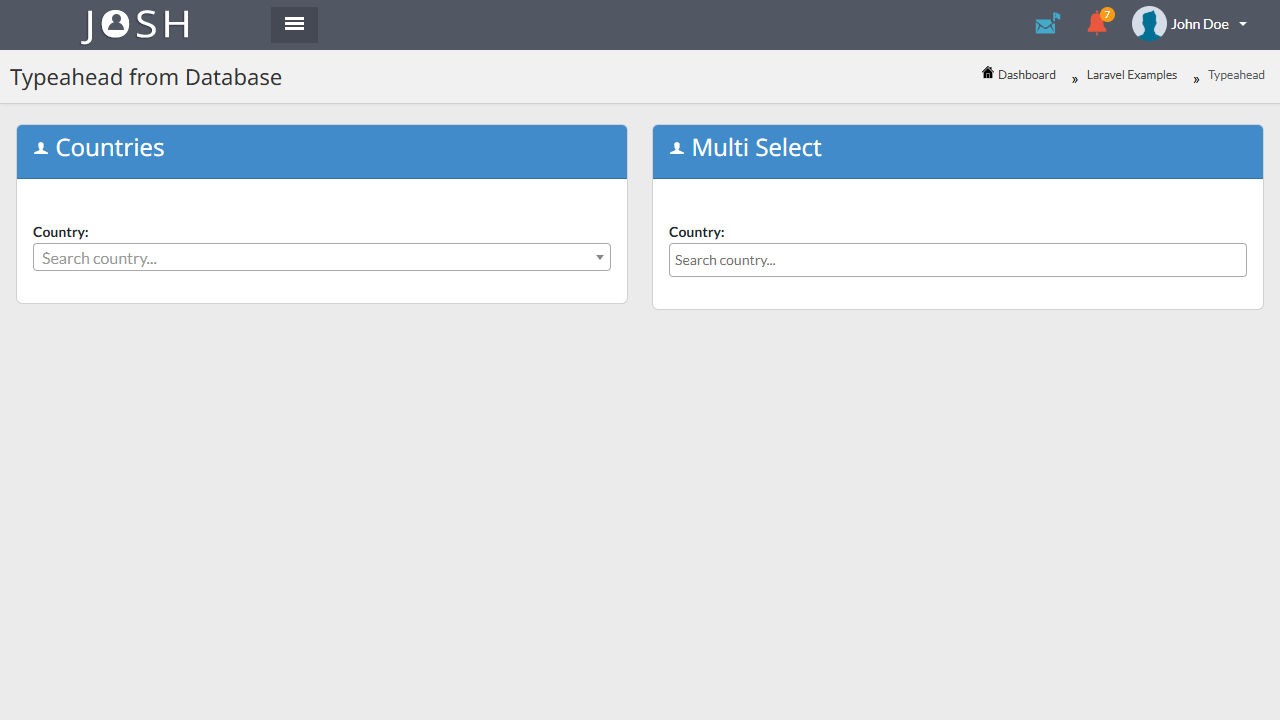This screenshot has height=720, width=1280.
Task: Click the Typeahead from Database heading
Action: (x=145, y=76)
